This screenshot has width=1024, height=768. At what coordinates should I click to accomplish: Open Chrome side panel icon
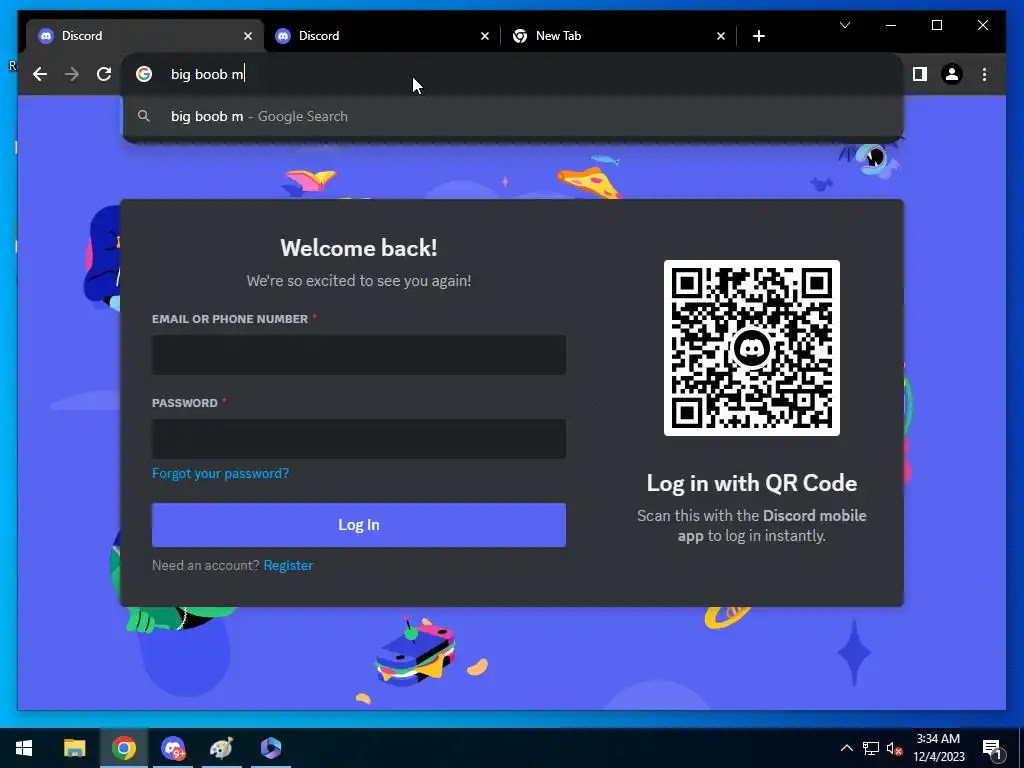[920, 74]
